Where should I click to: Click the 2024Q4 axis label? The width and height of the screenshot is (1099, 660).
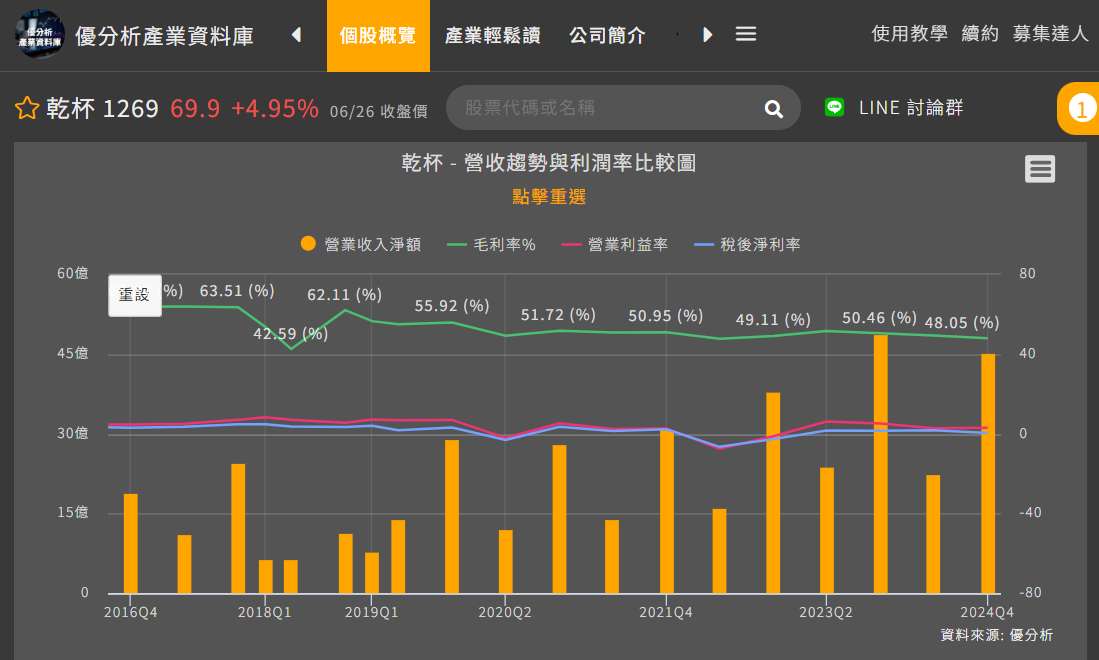coord(987,612)
